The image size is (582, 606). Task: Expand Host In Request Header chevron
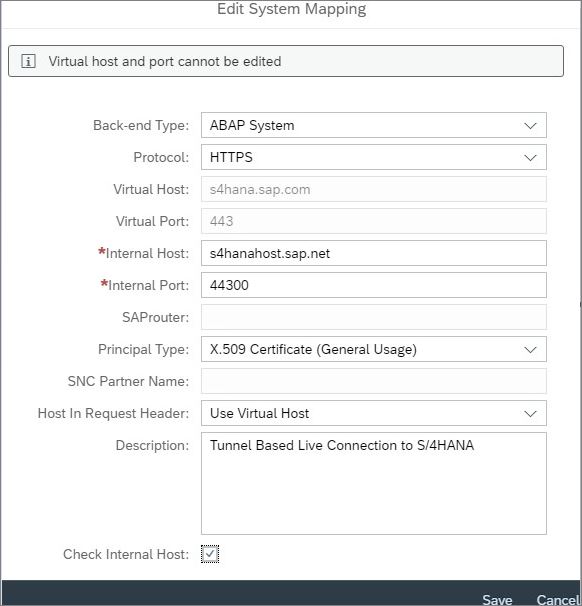point(530,413)
